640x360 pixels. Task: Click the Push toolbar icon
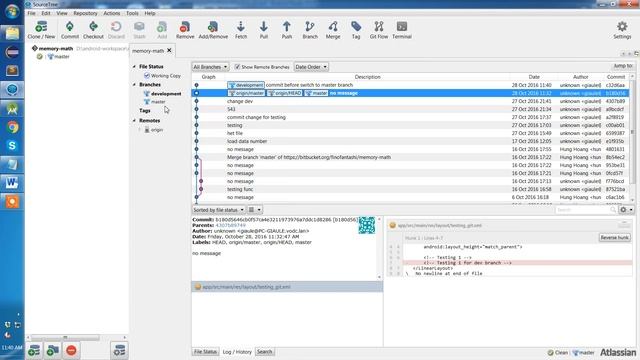point(287,30)
